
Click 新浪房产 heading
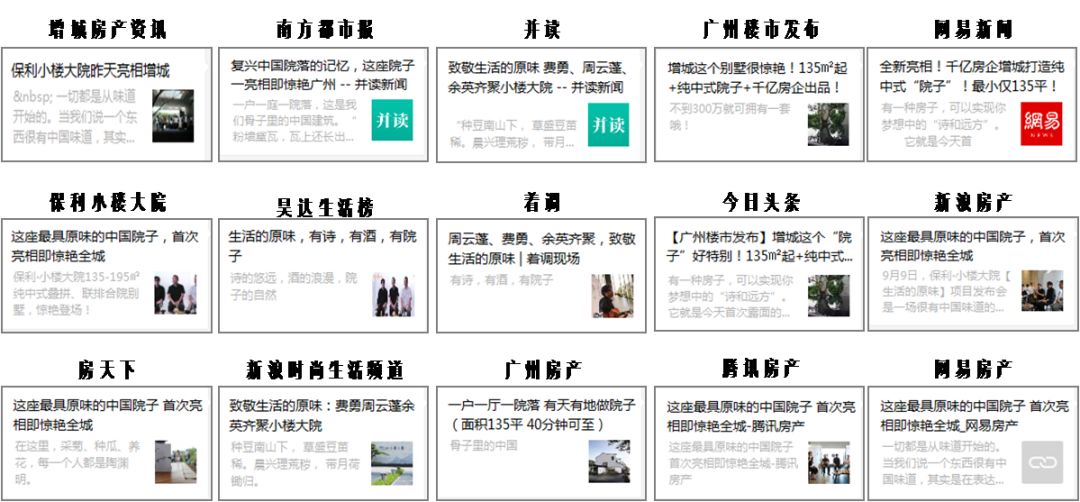click(x=973, y=202)
